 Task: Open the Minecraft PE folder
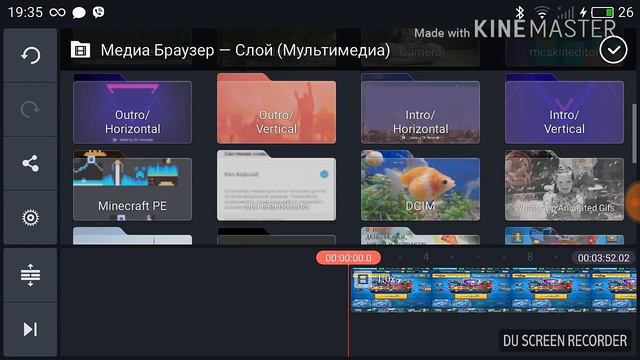133,186
